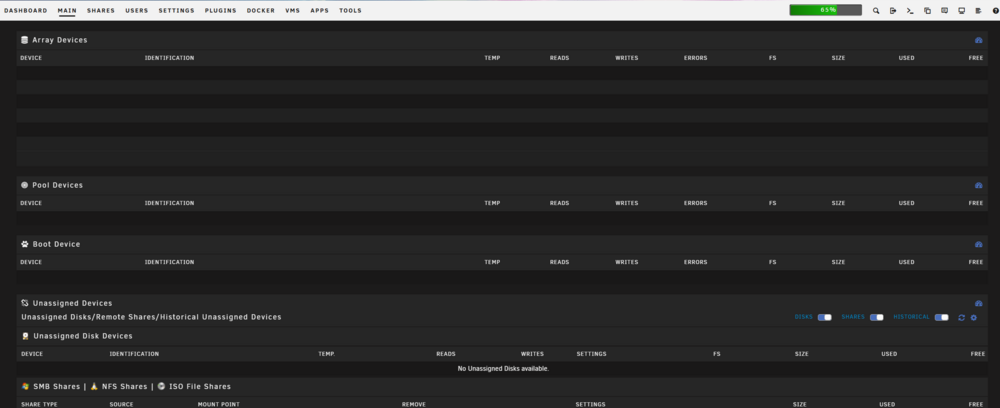Open the Apps menu

320,11
